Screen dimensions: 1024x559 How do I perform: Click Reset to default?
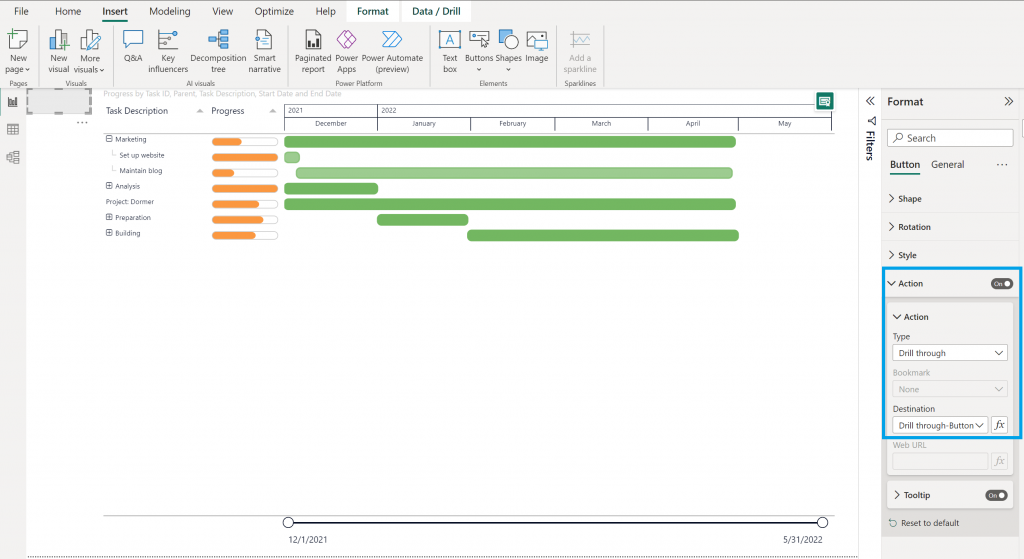[924, 523]
